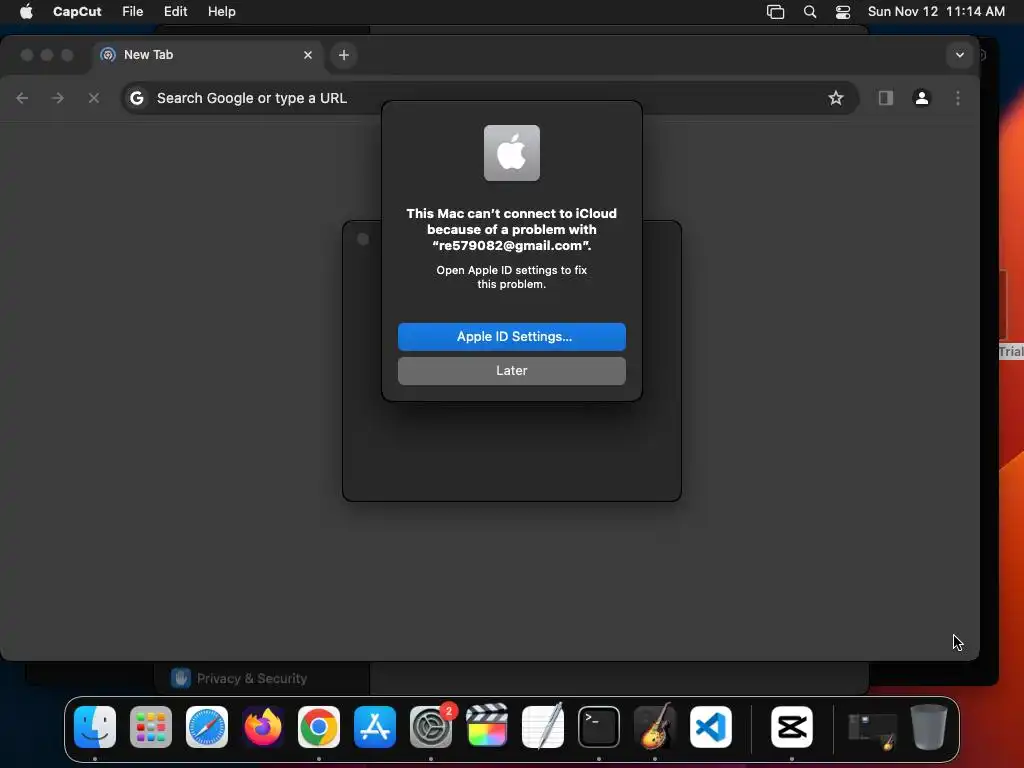Click the Google search address bar

pos(490,98)
